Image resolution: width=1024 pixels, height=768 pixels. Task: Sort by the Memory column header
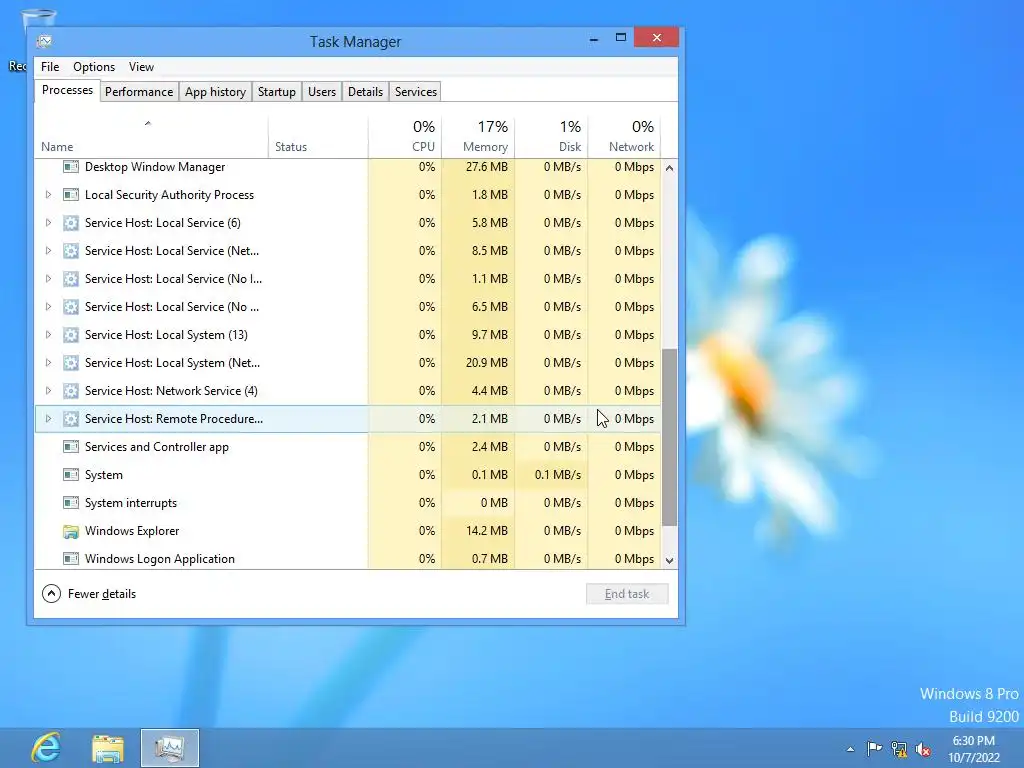(x=478, y=137)
